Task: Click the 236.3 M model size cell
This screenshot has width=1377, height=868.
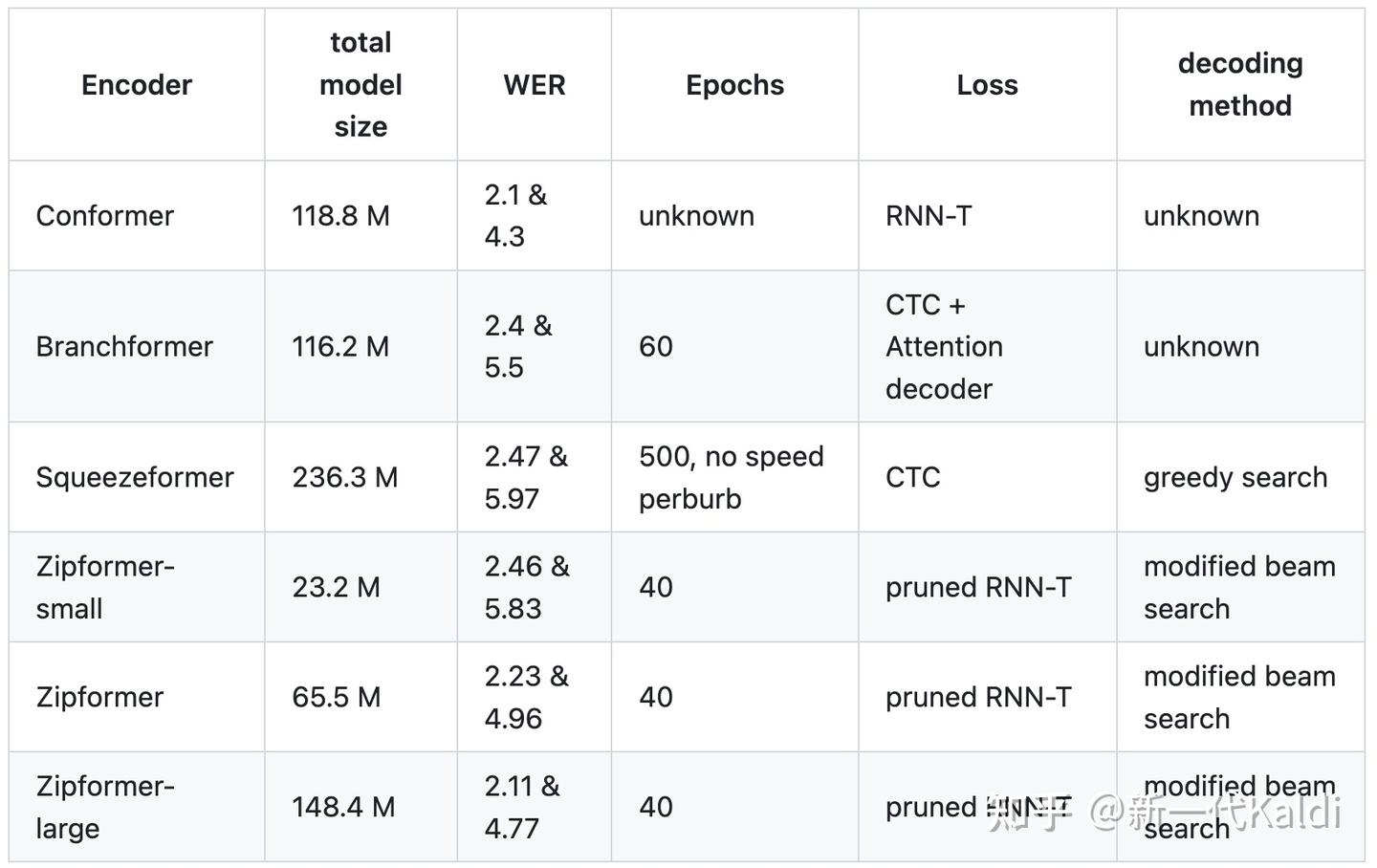Action: tap(344, 477)
